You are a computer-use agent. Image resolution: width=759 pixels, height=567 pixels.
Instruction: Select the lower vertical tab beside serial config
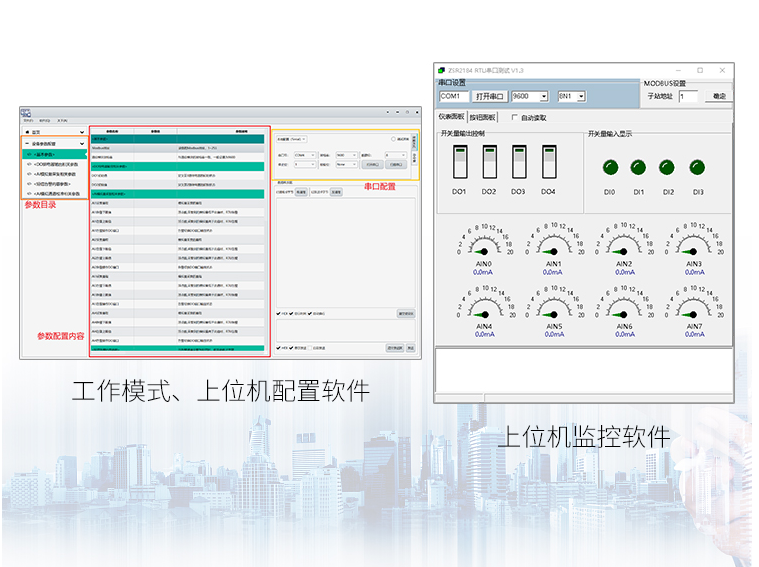point(414,157)
